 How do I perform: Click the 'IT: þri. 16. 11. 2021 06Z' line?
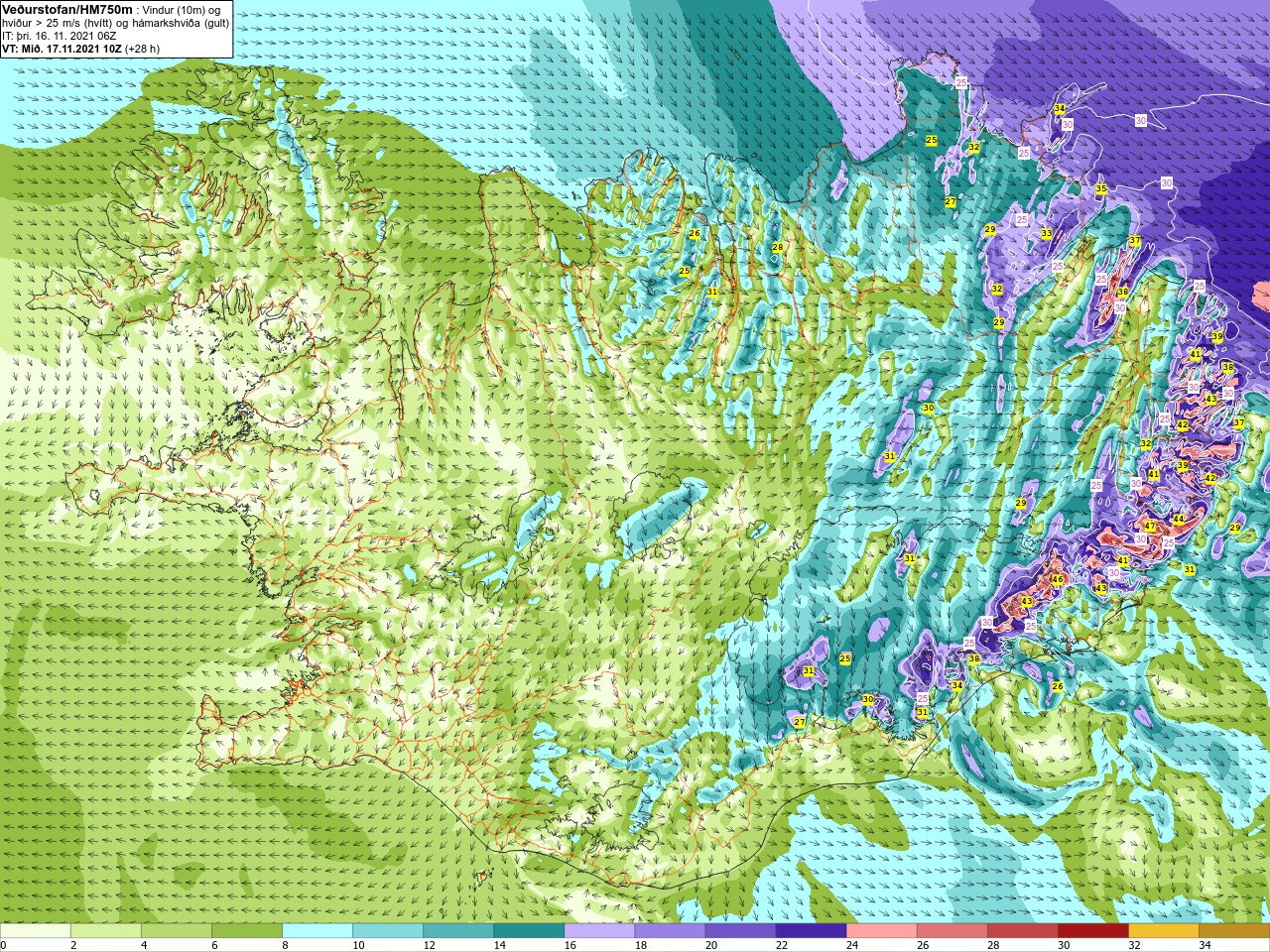(x=60, y=35)
